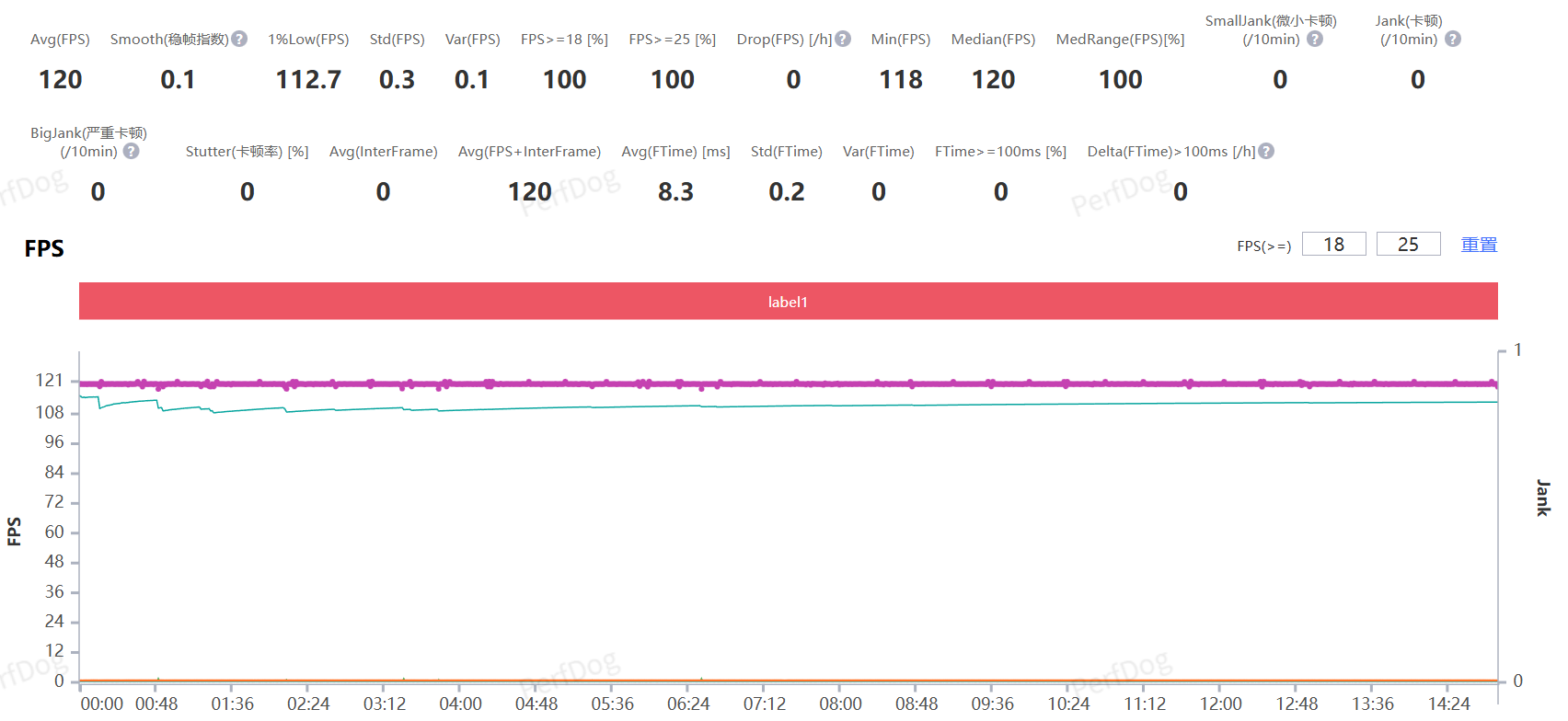
Task: Click the 00:48 time axis label
Action: (156, 704)
